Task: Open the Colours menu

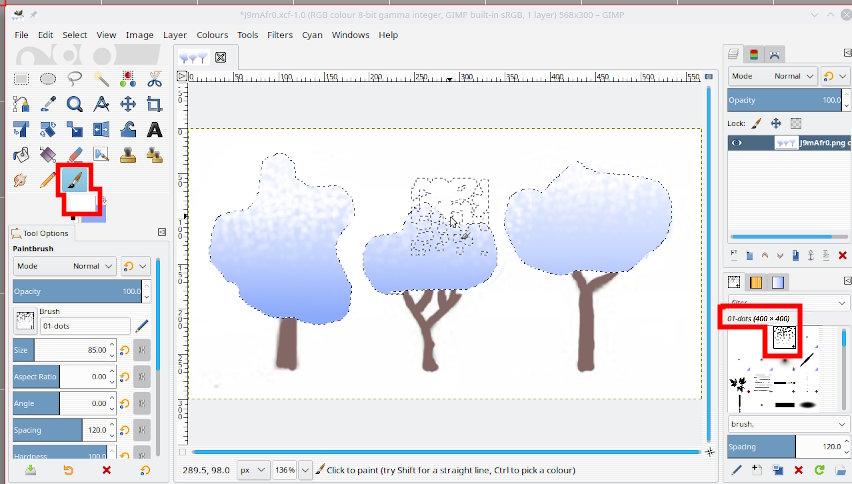Action: click(211, 35)
